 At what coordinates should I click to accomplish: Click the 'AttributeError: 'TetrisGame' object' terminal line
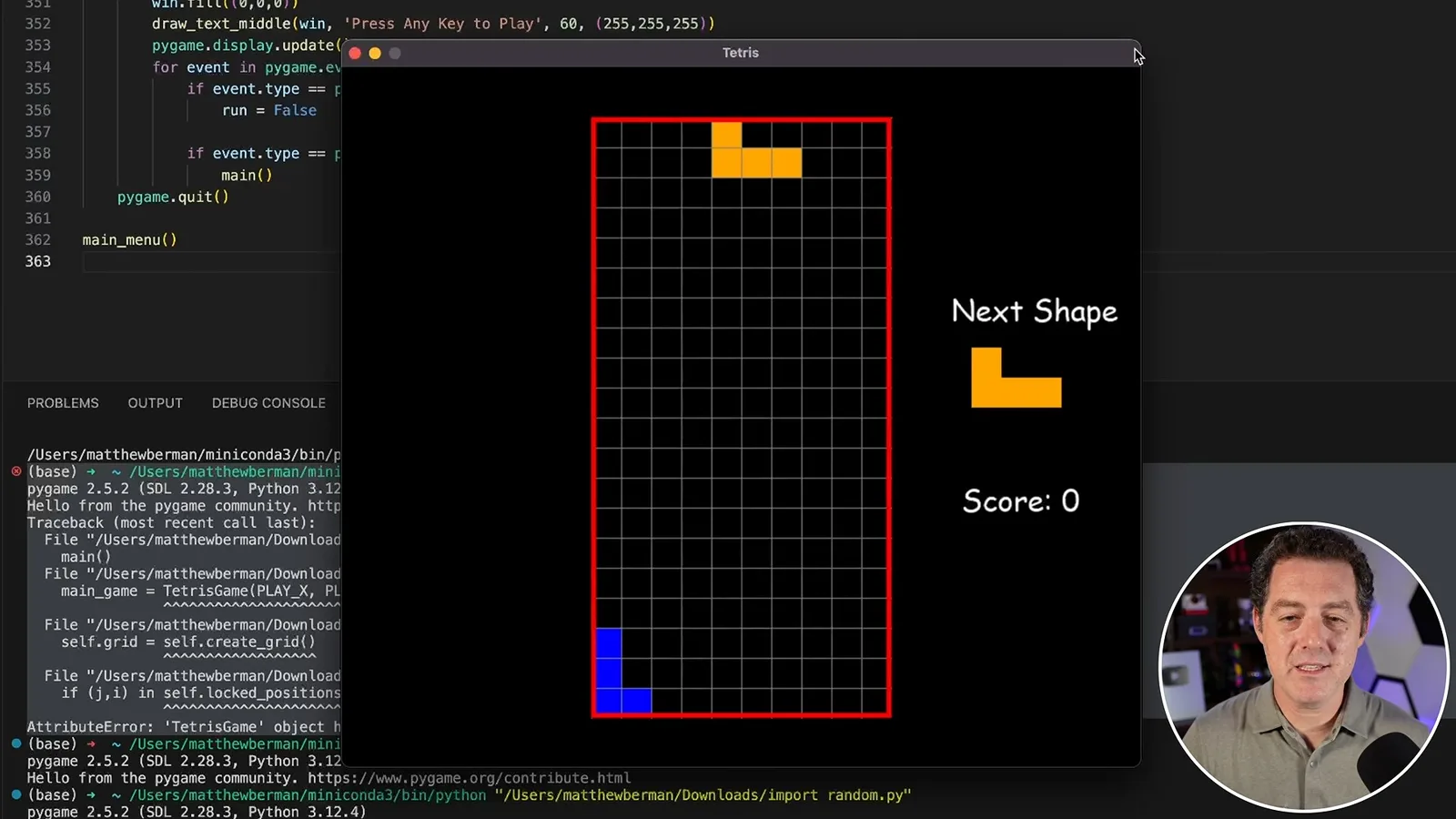tap(184, 727)
